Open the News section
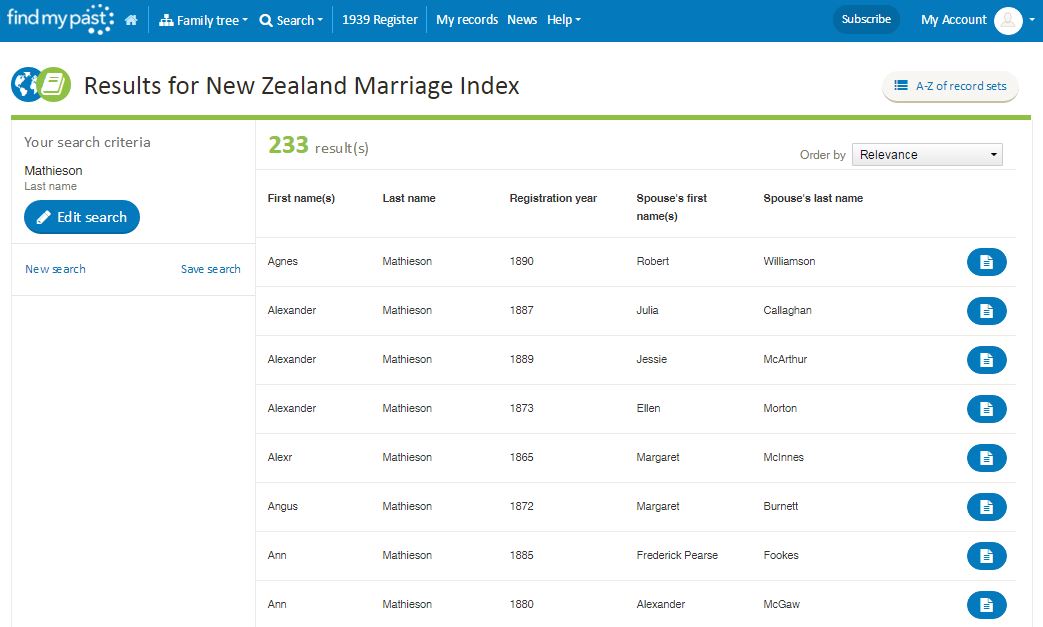 [x=522, y=20]
